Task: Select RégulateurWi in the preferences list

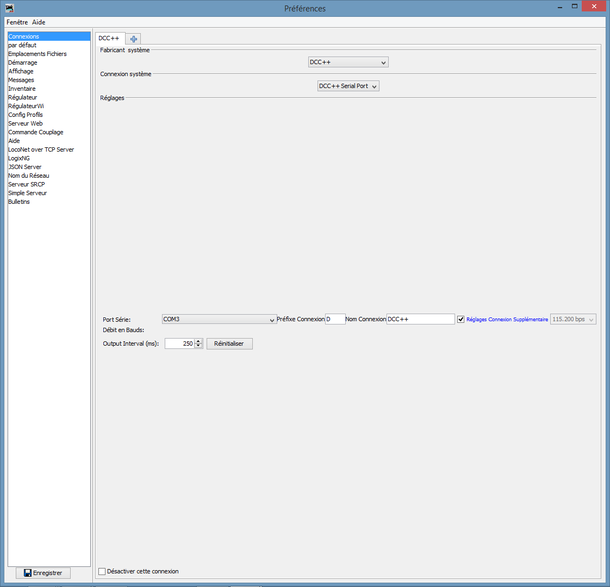Action: (x=49, y=106)
